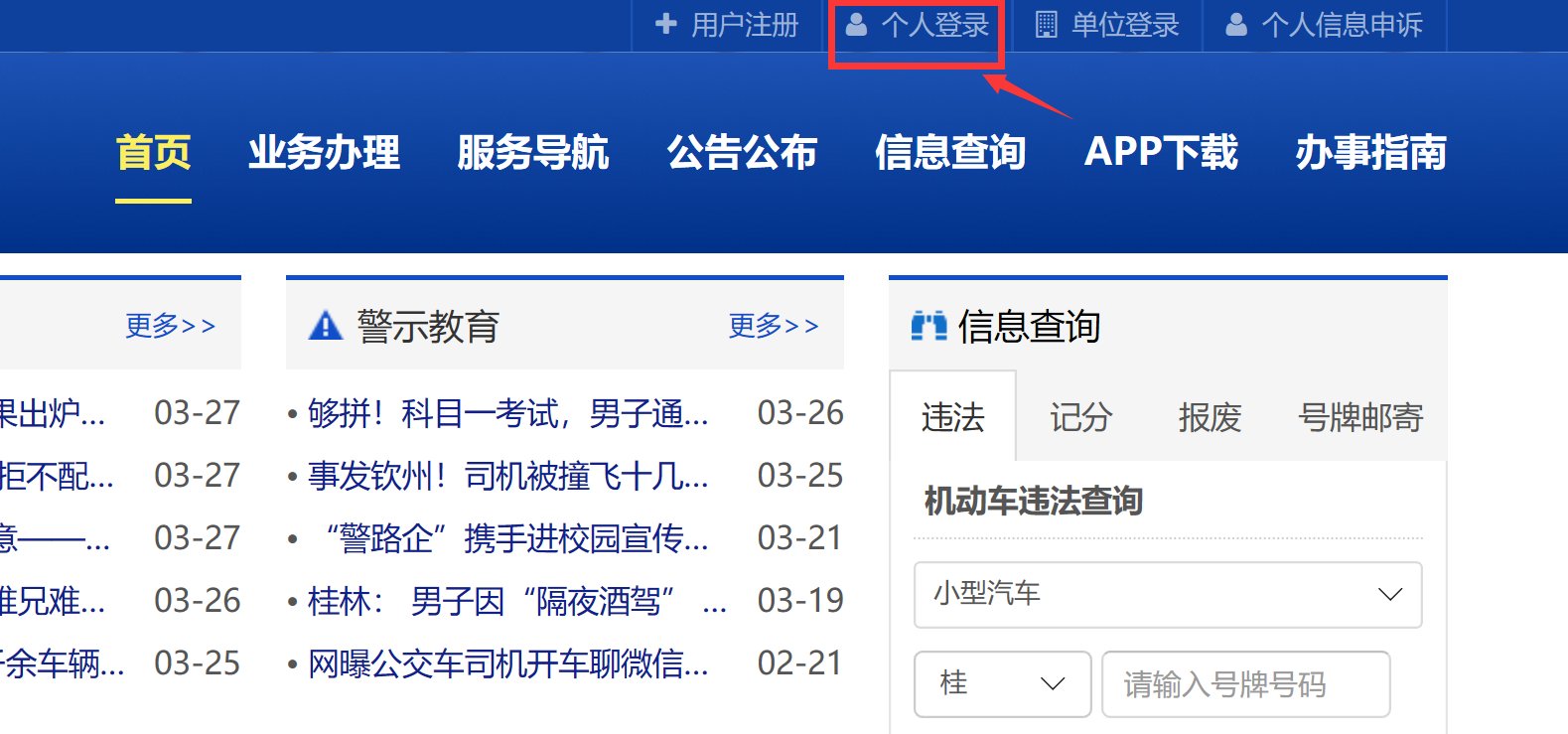Click the person icon beside 个人信息申诉
This screenshot has width=1568, height=734.
coord(1236,24)
